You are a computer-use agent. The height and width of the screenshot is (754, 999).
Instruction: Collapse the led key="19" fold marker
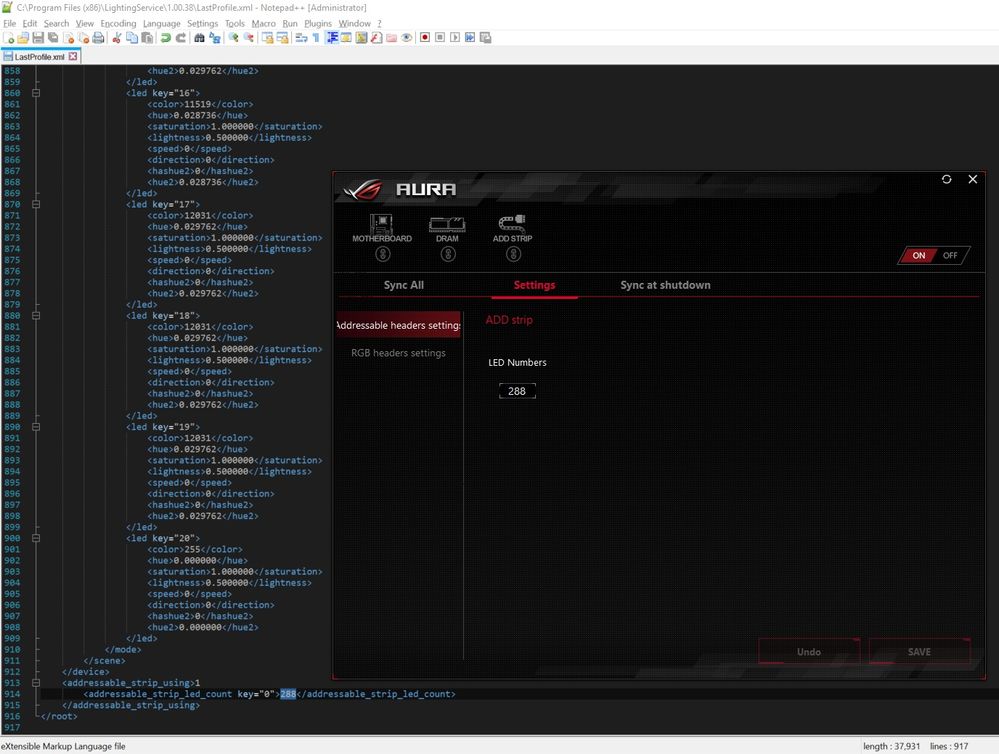point(36,427)
